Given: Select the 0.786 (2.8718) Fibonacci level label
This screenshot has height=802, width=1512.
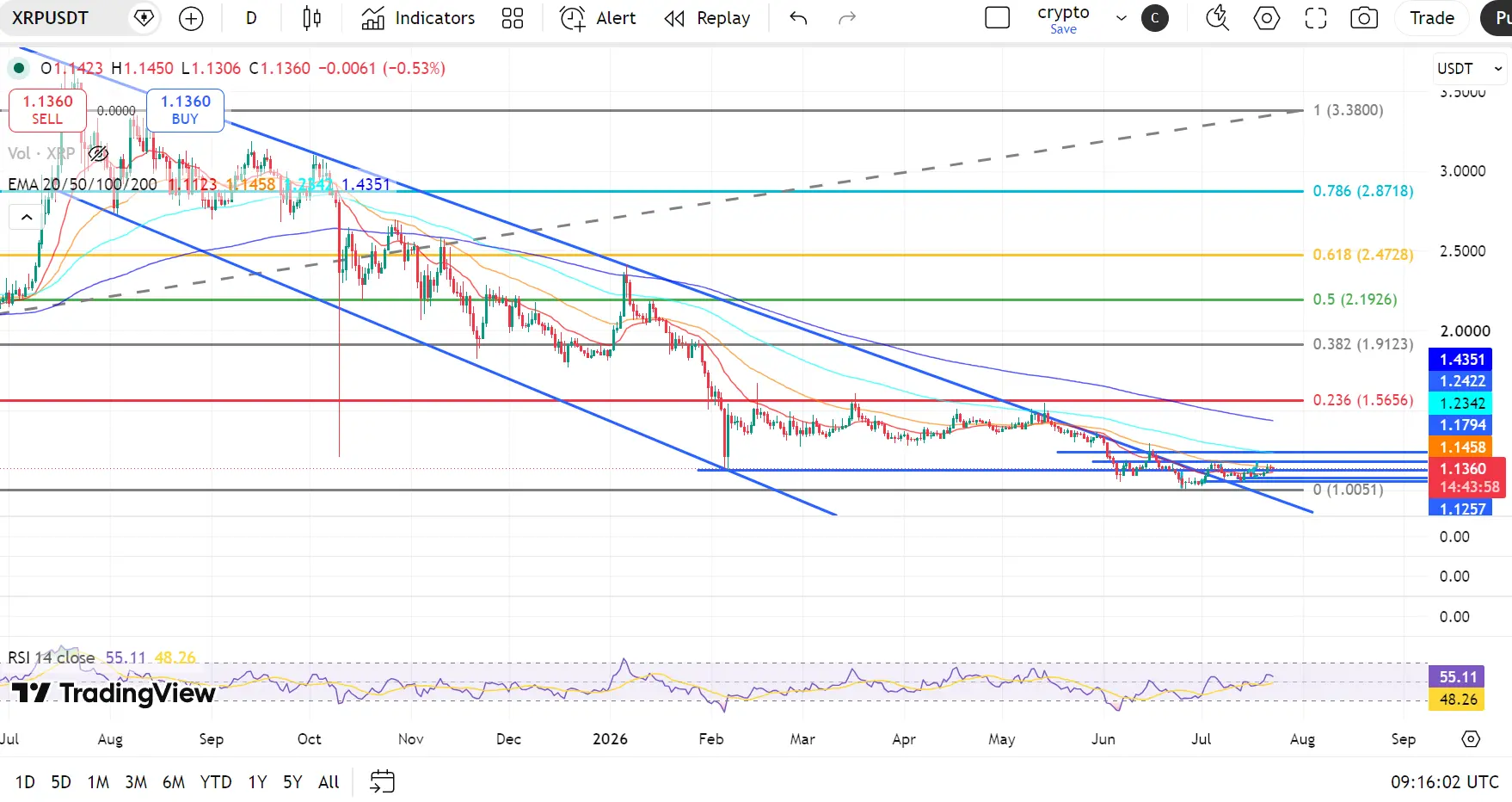Looking at the screenshot, I should point(1362,191).
